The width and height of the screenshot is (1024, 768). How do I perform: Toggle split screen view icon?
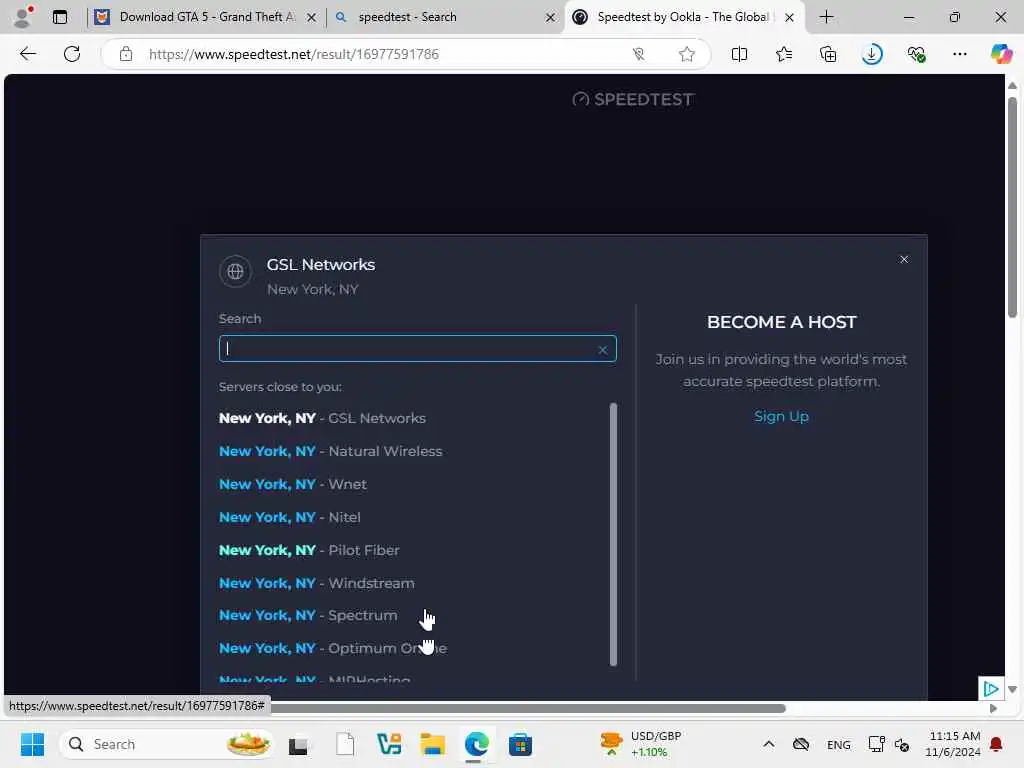pyautogui.click(x=739, y=54)
